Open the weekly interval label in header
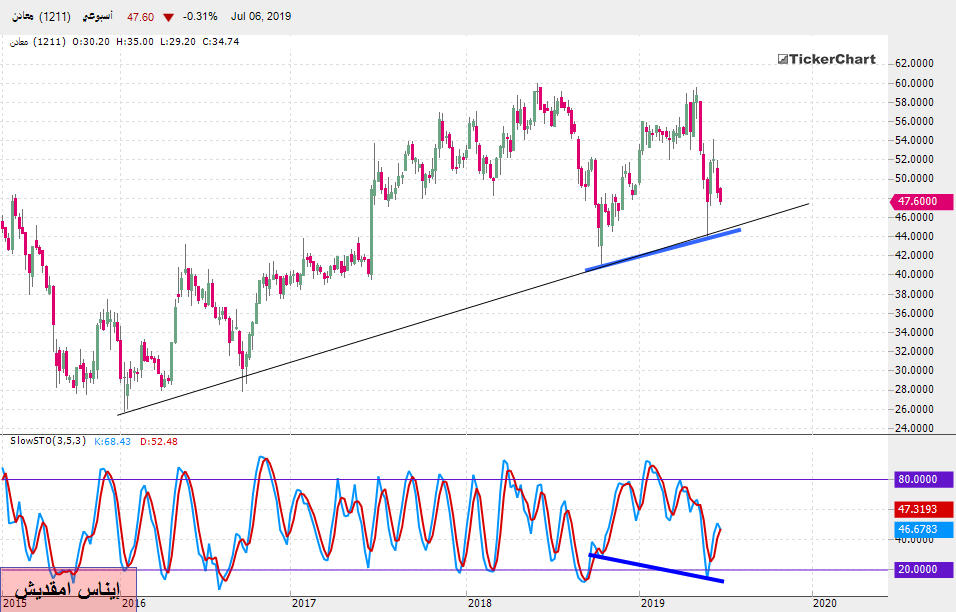Viewport: 956px width, 612px height. pyautogui.click(x=96, y=18)
